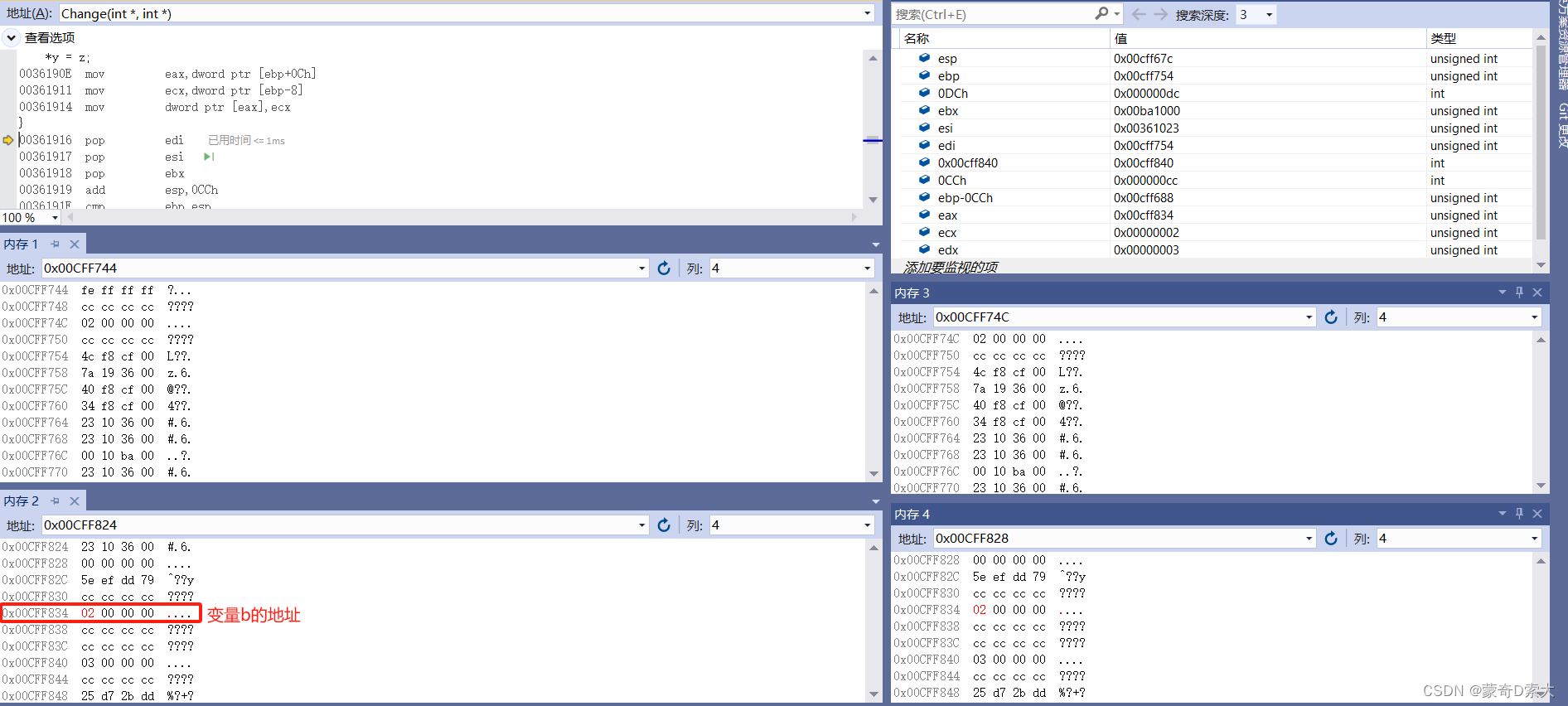Open the search options arrow beside the magnifier

[1117, 14]
